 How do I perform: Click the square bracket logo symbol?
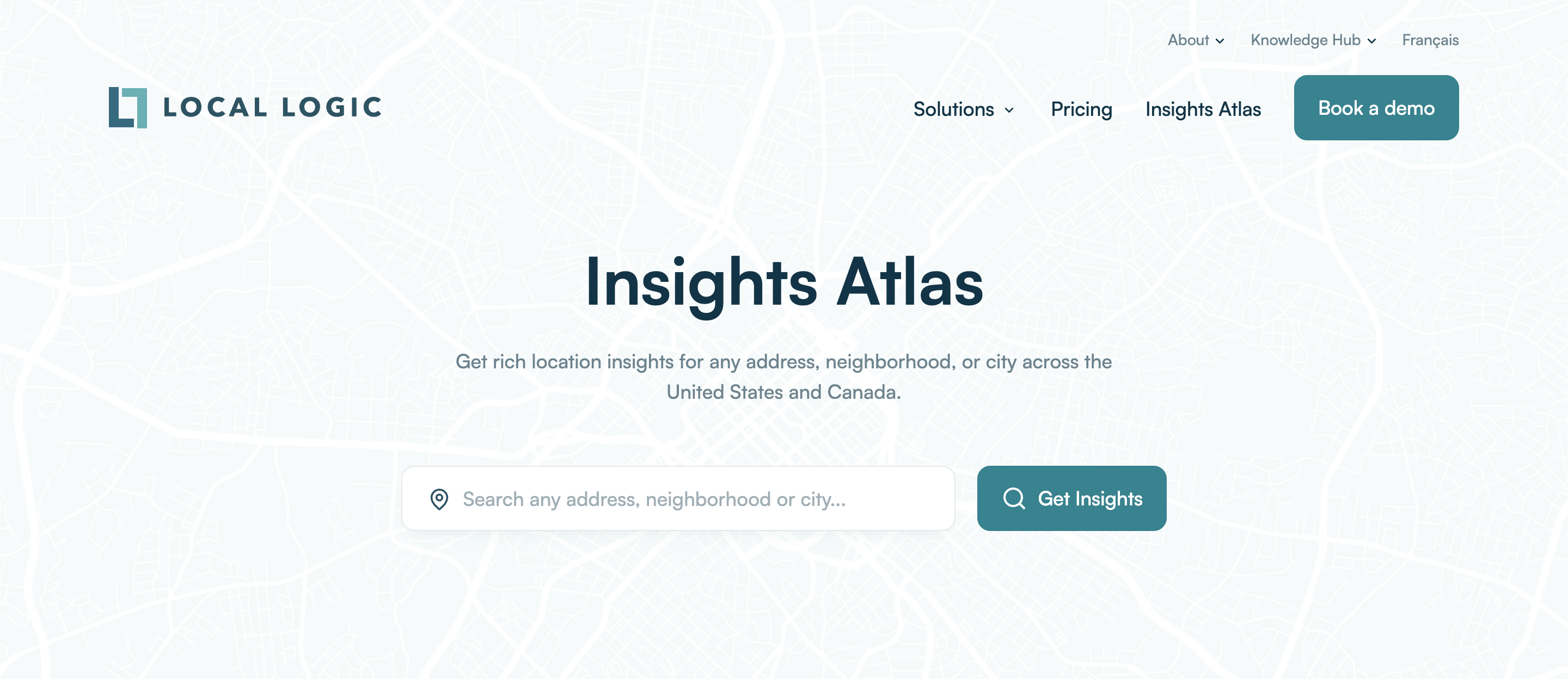click(x=128, y=108)
